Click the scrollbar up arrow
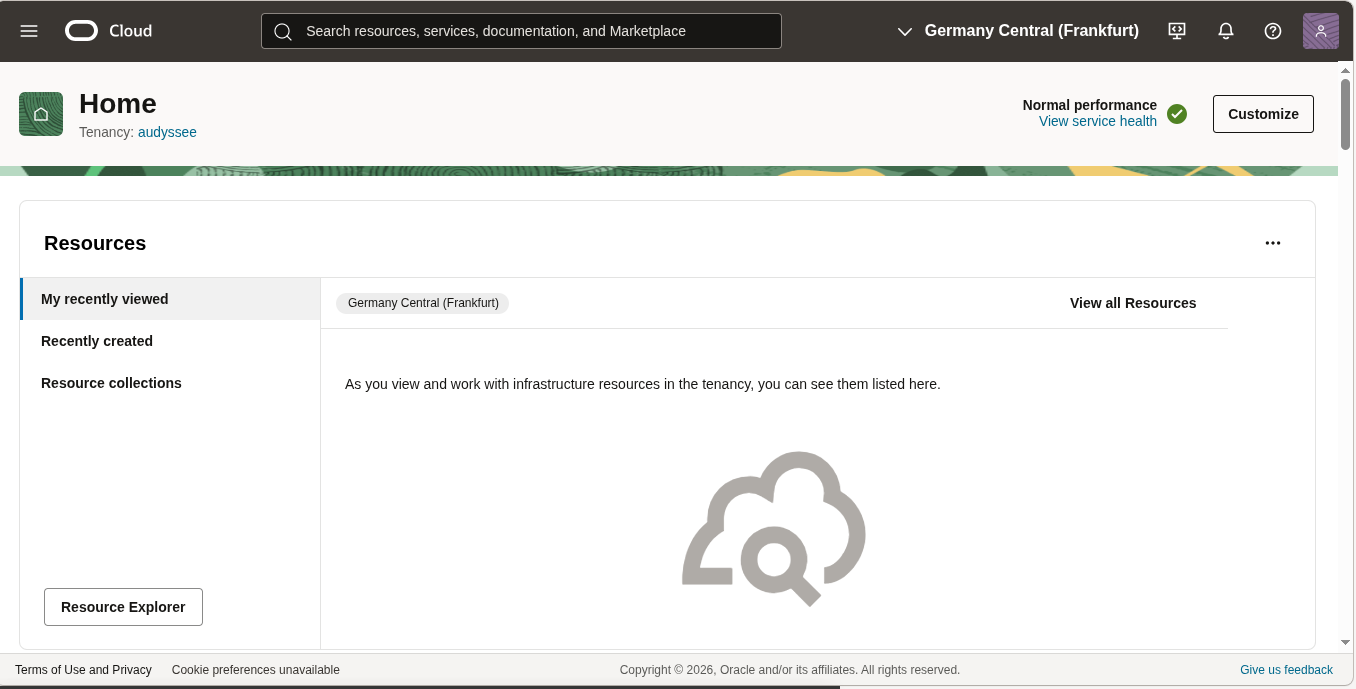This screenshot has height=689, width=1356. (x=1345, y=70)
